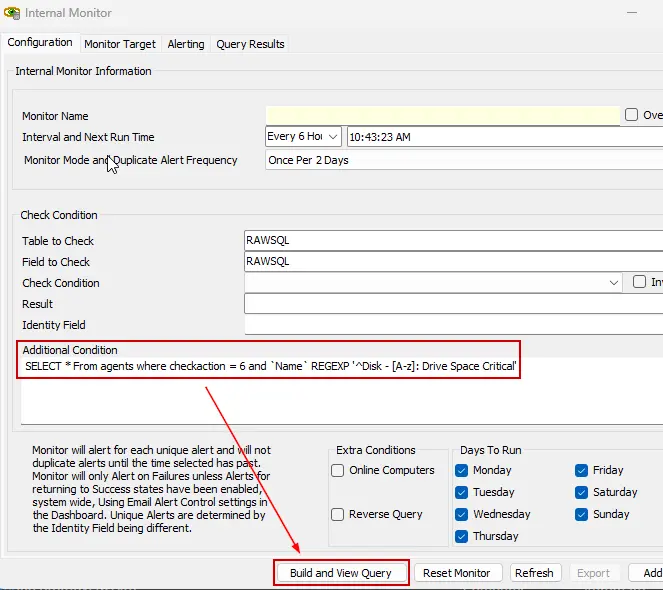Uncheck Saturday in Days To Run

coord(581,492)
